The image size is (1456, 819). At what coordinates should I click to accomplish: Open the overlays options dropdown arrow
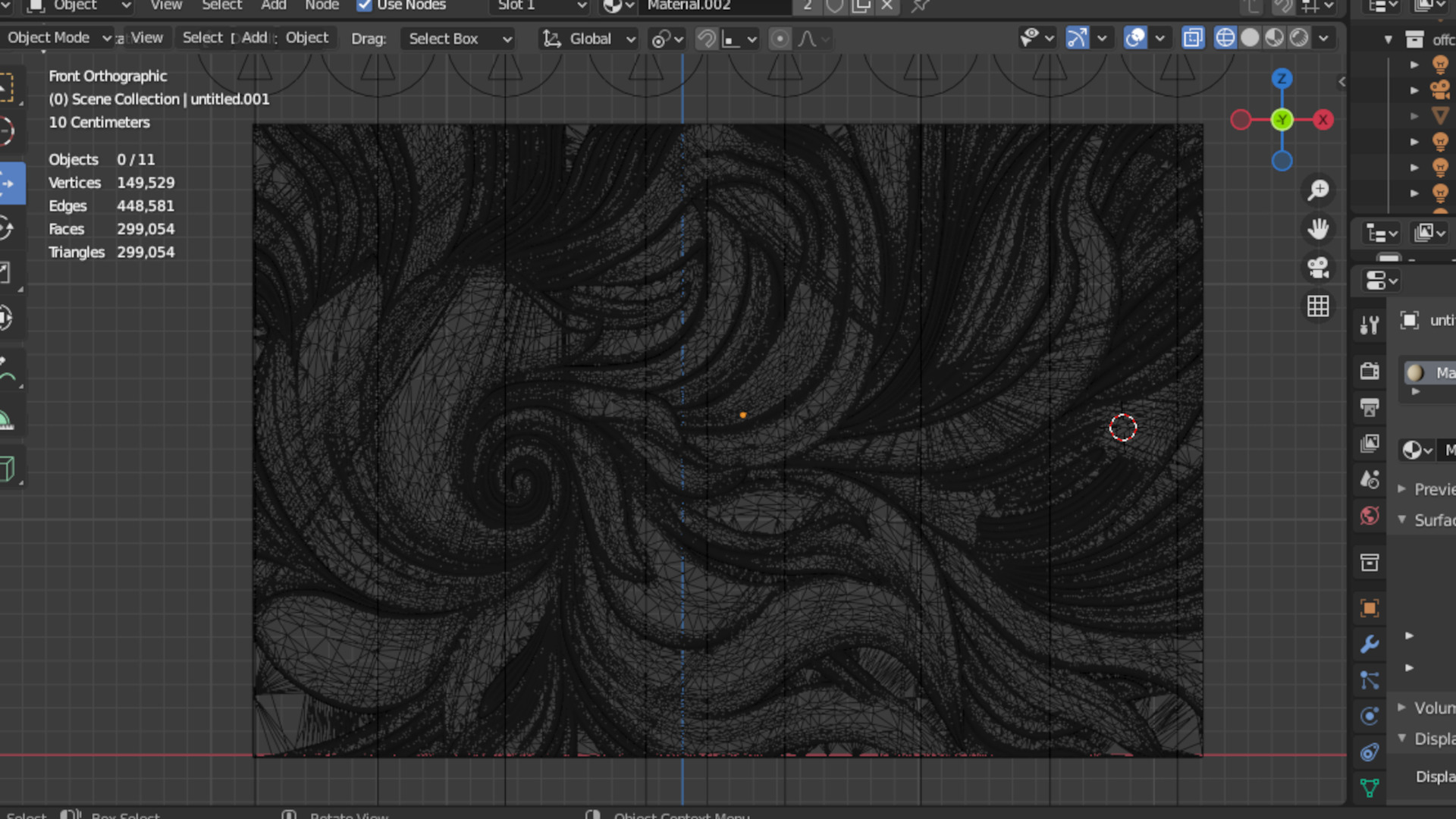[x=1159, y=38]
